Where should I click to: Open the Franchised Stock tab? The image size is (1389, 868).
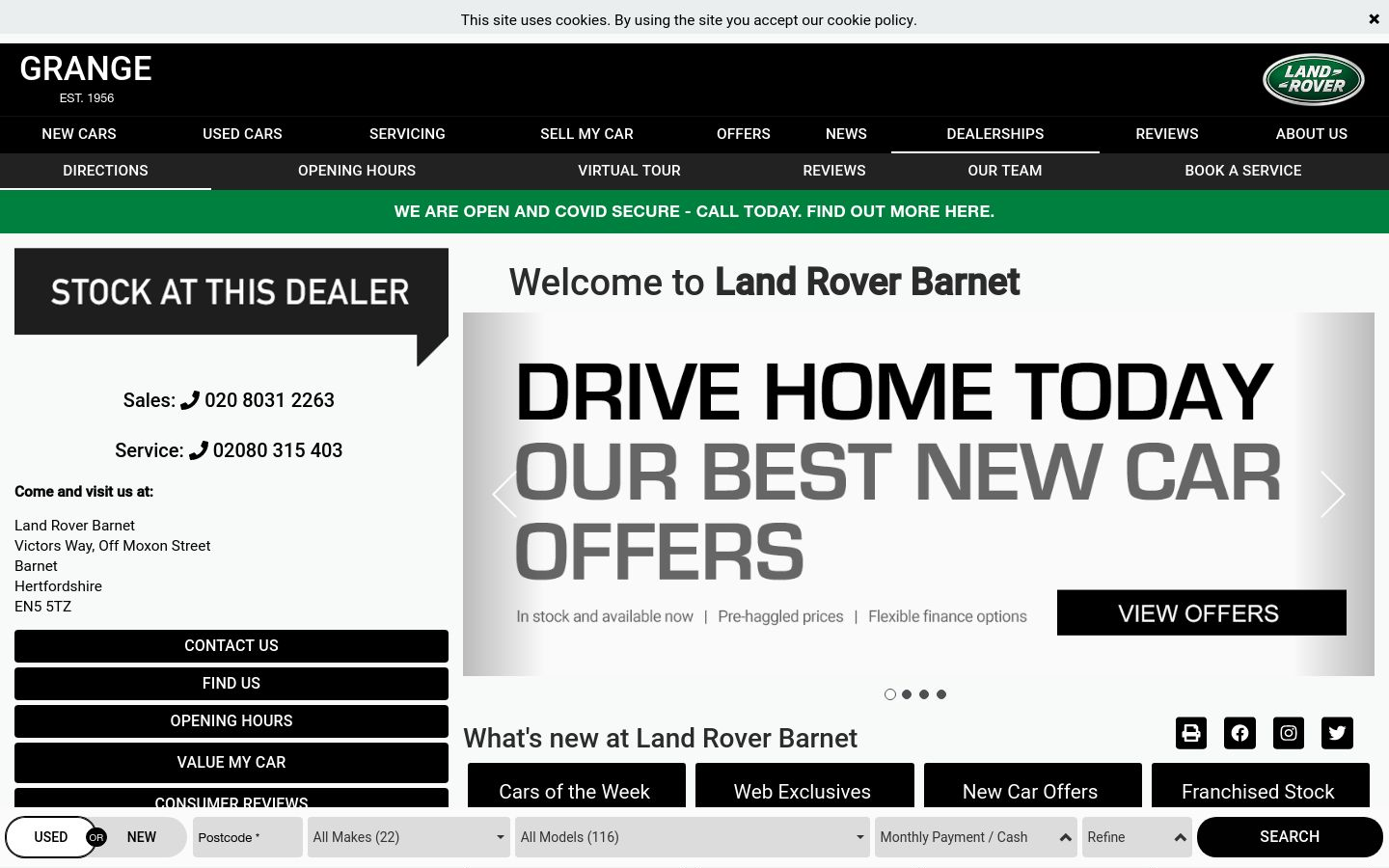(x=1260, y=787)
